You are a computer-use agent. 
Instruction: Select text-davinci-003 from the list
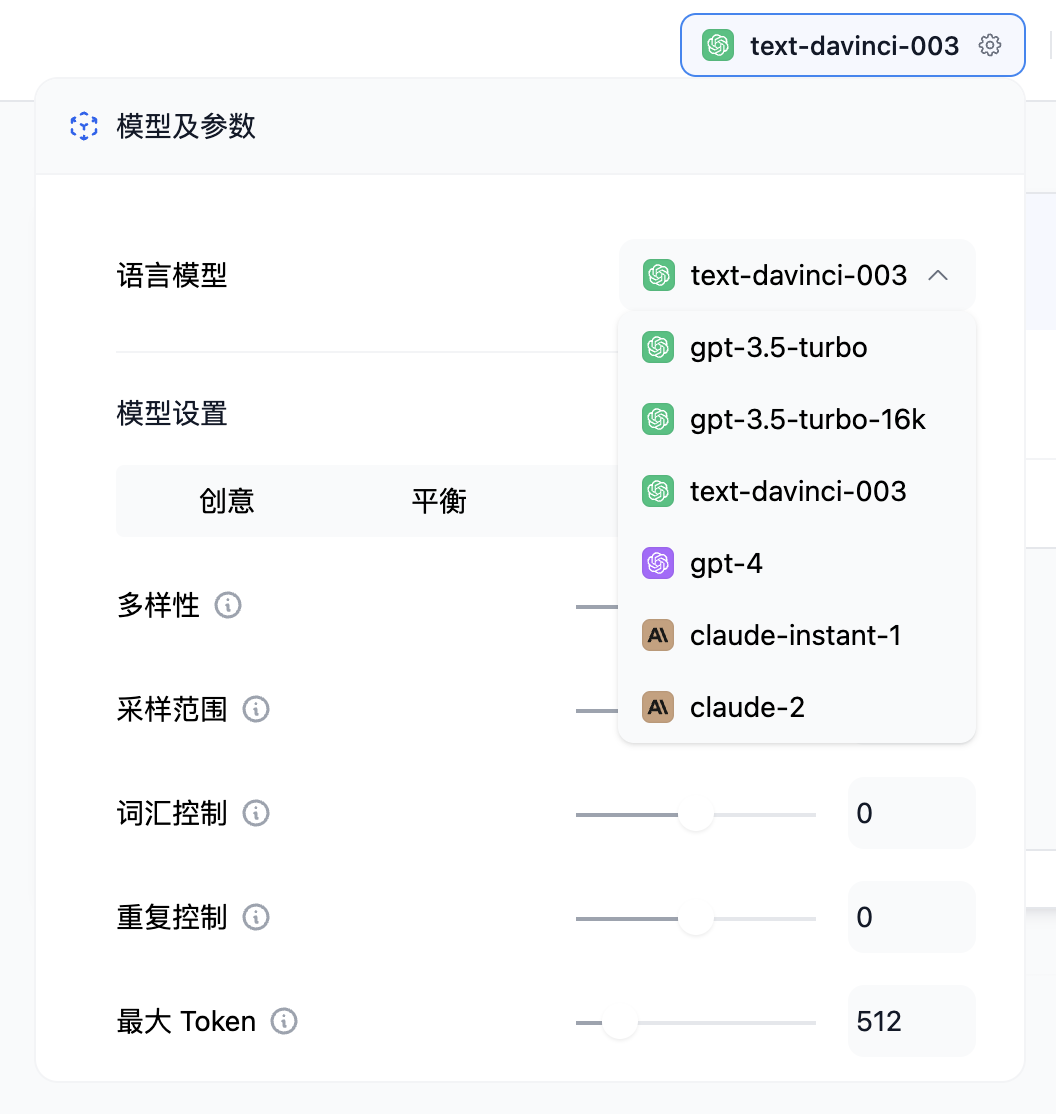pyautogui.click(x=798, y=491)
